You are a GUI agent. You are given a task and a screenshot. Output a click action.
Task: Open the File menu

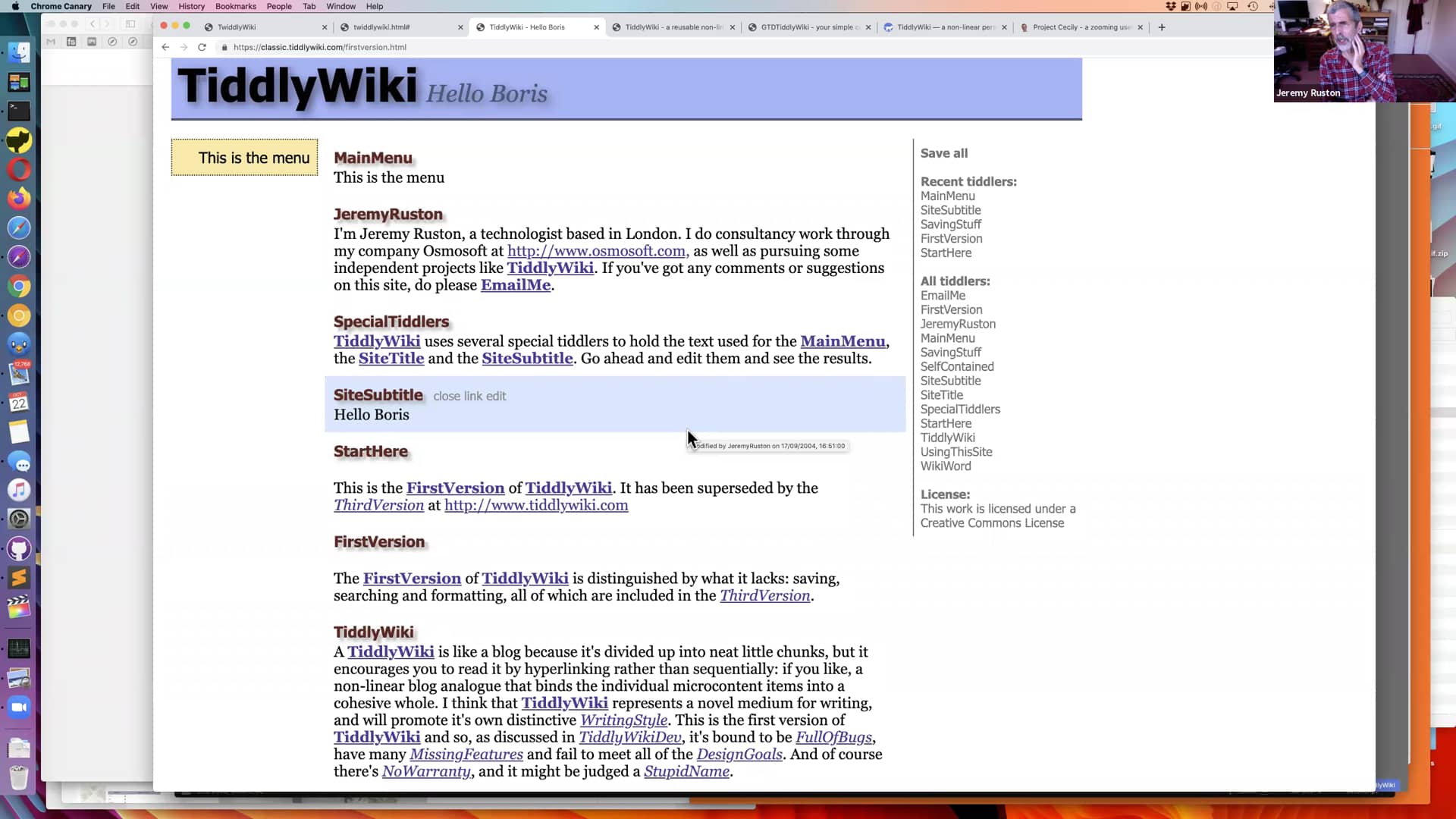(x=109, y=6)
